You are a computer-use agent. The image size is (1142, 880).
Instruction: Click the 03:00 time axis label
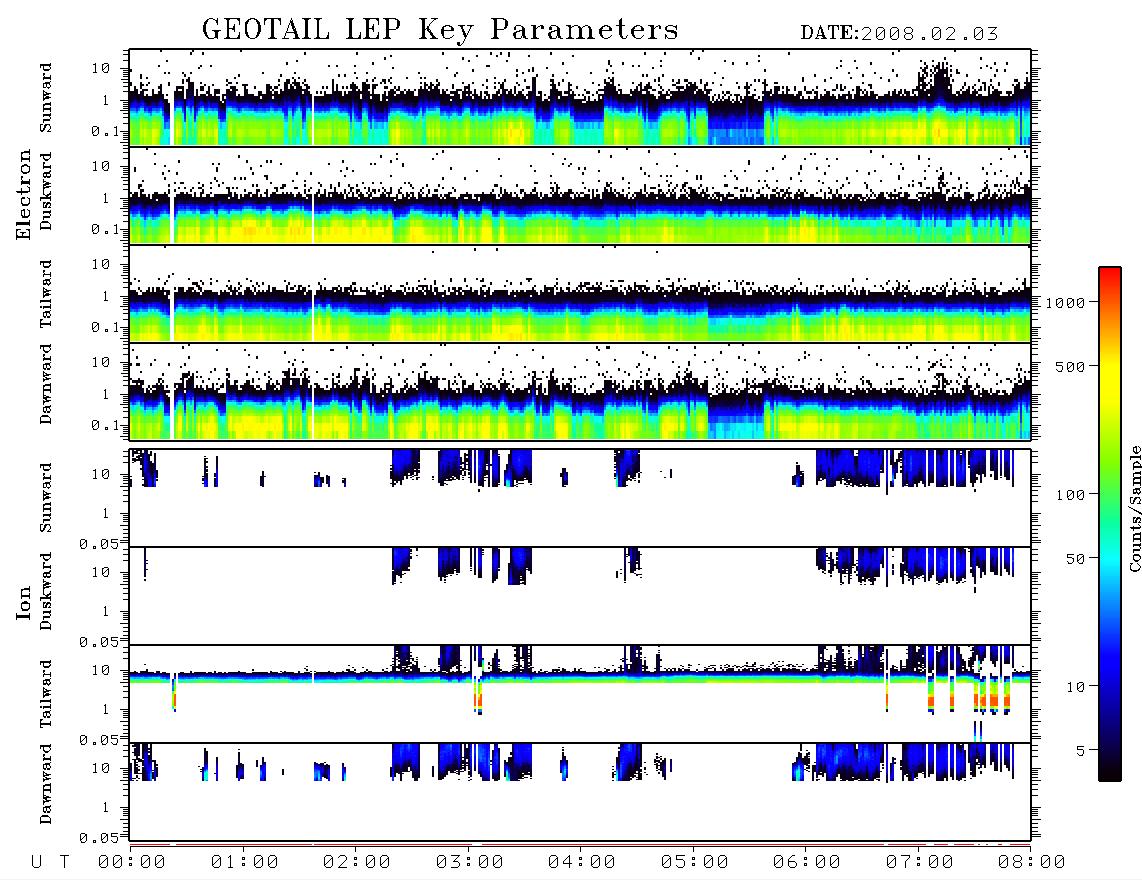point(470,863)
